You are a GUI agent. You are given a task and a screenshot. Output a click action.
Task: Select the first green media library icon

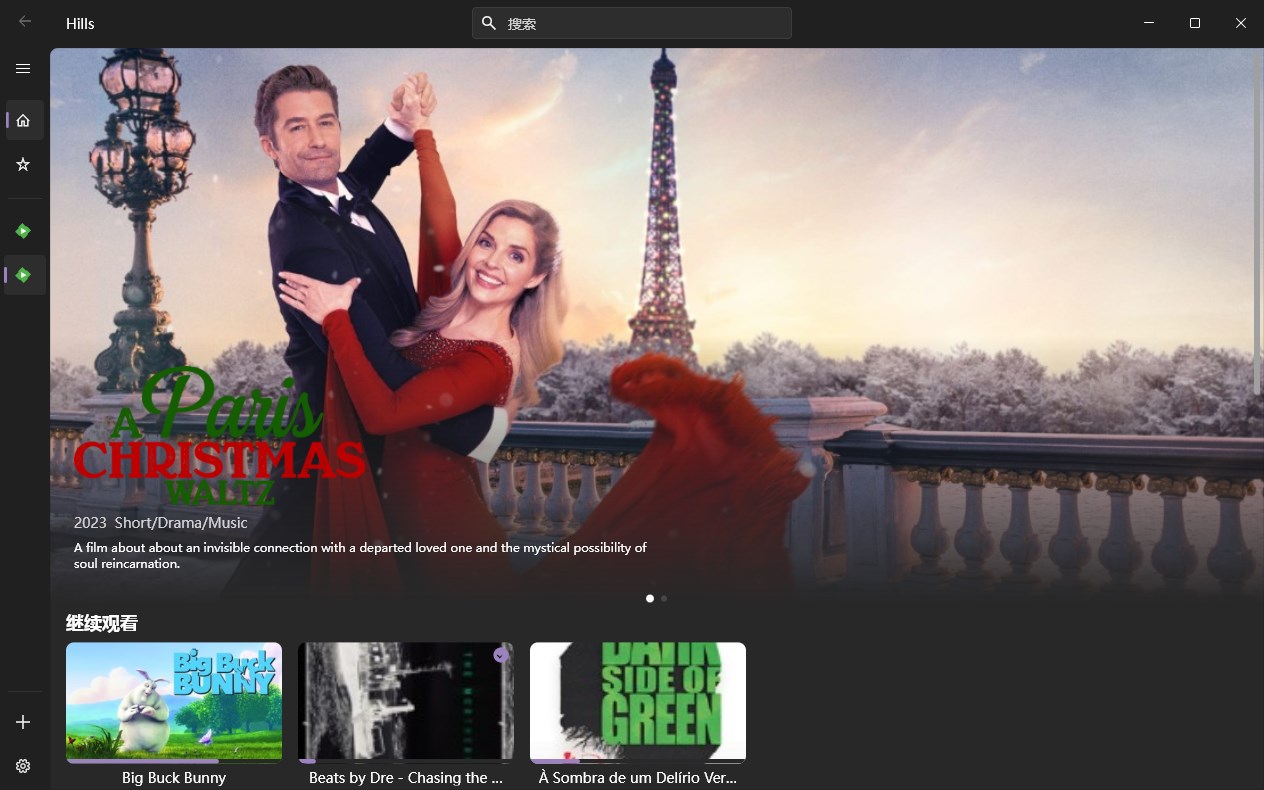23,229
